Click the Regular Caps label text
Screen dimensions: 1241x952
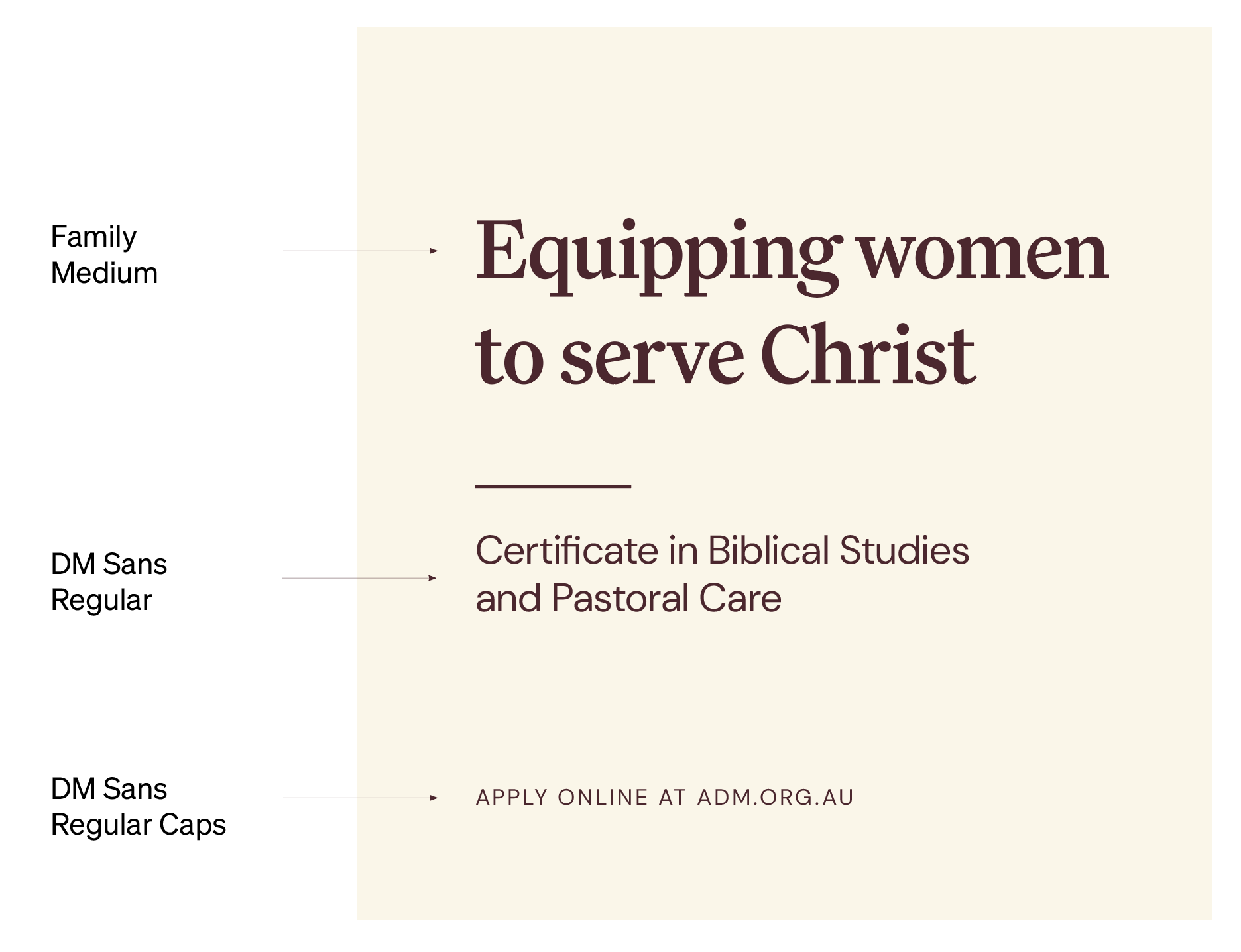(138, 825)
